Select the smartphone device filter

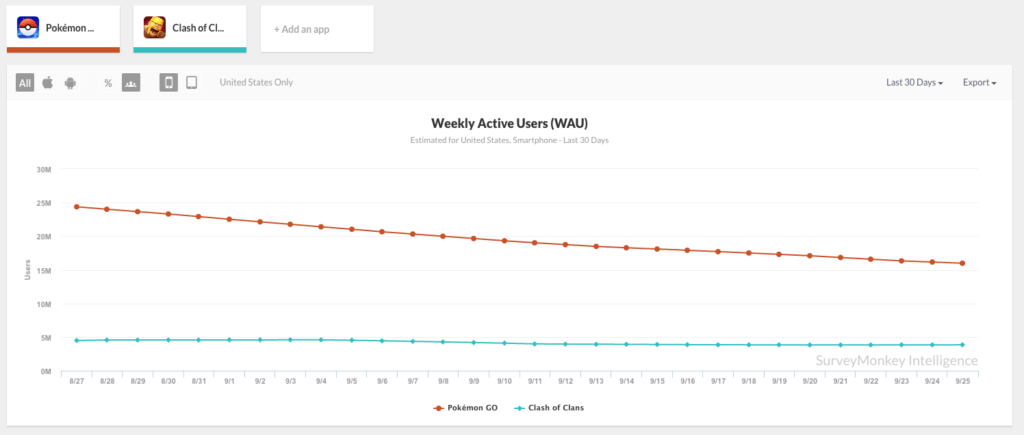[168, 83]
